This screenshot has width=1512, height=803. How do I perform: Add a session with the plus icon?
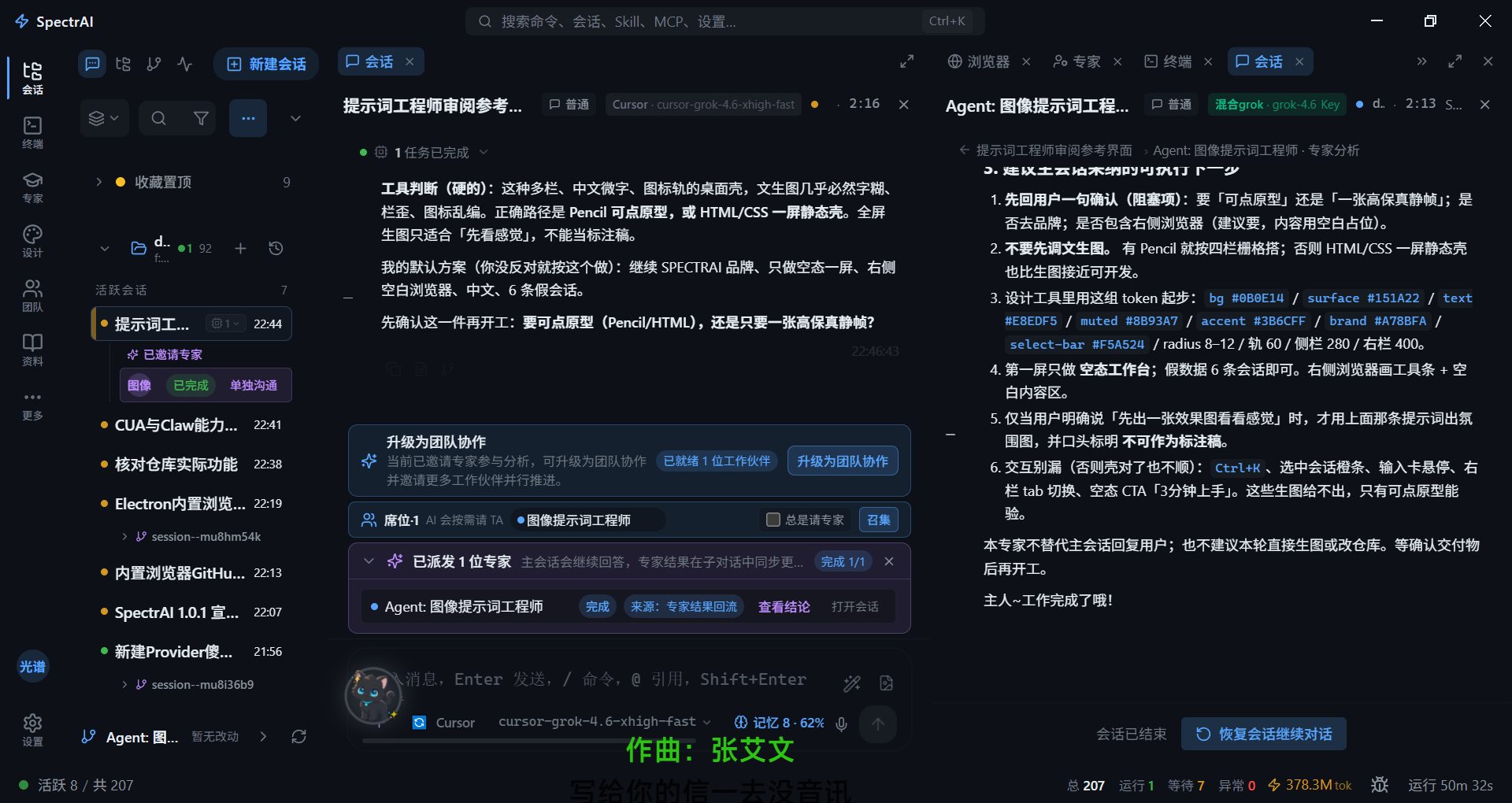click(x=240, y=249)
